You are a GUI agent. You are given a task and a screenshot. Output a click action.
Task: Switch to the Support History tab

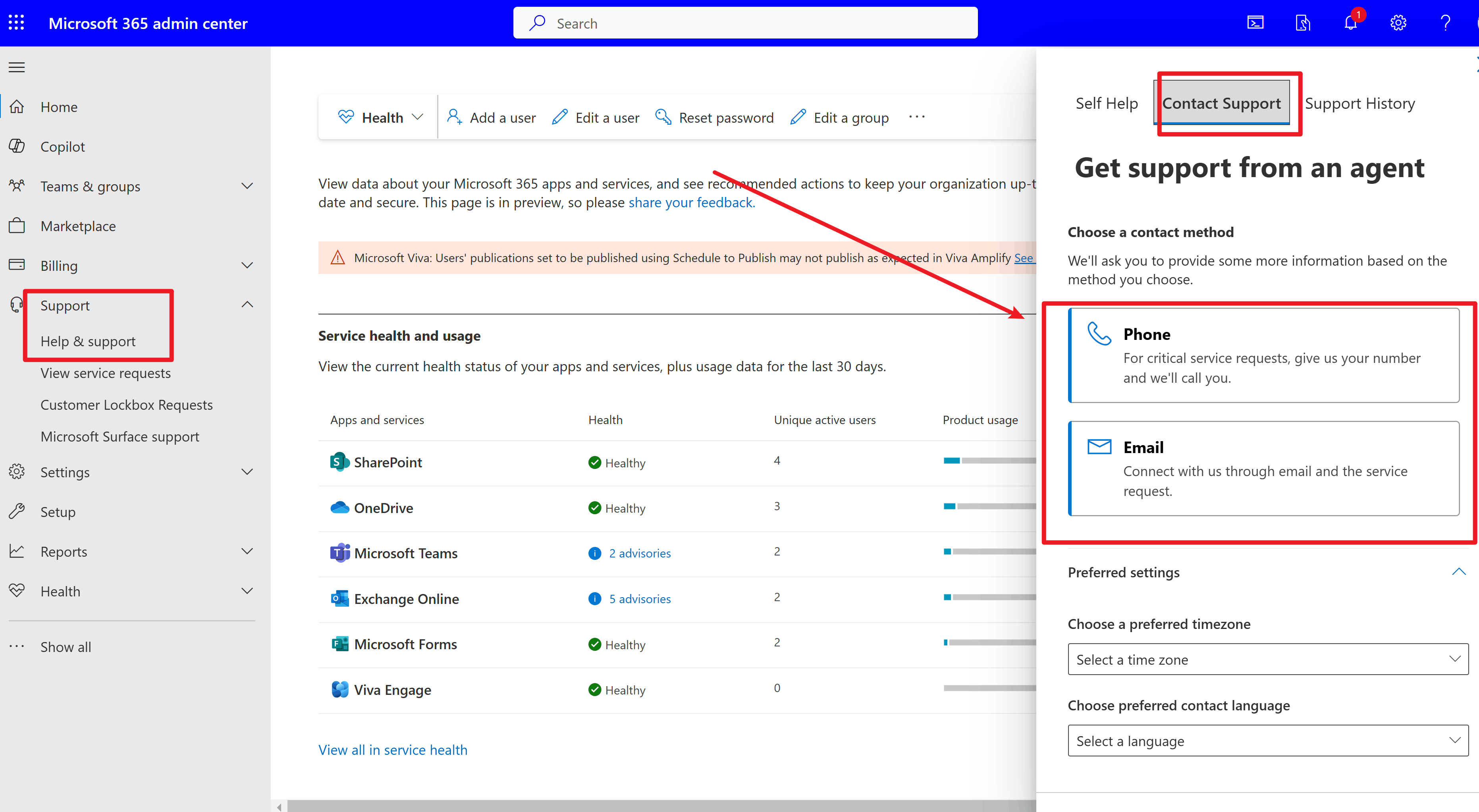coord(1360,103)
